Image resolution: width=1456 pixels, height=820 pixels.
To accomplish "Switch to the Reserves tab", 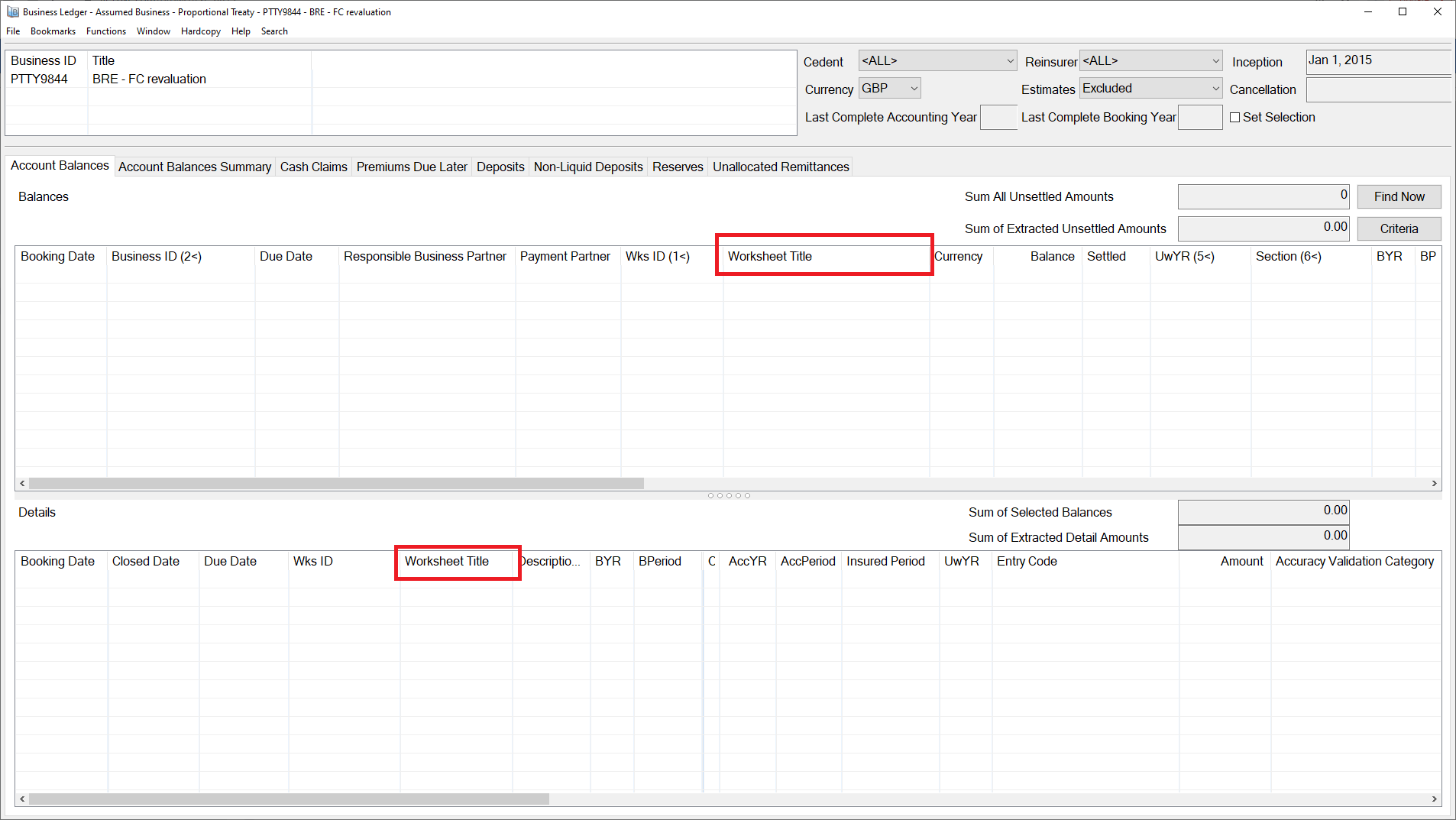I will (x=677, y=167).
